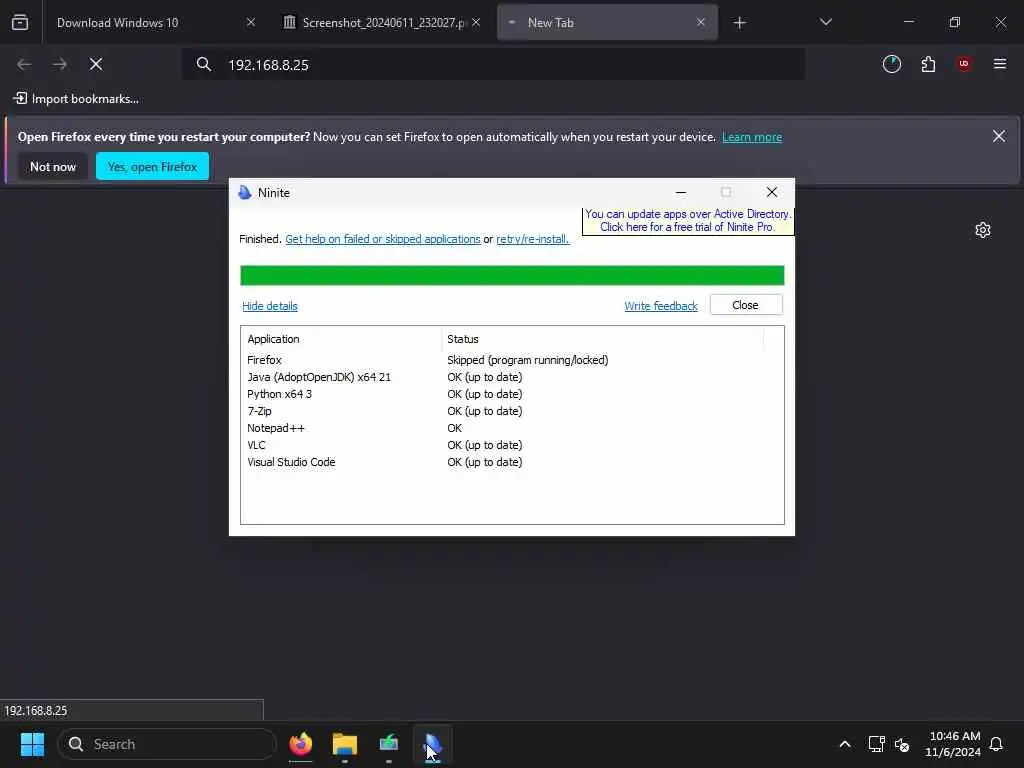Open the Windows Start menu
The height and width of the screenshot is (768, 1024).
pos(32,744)
